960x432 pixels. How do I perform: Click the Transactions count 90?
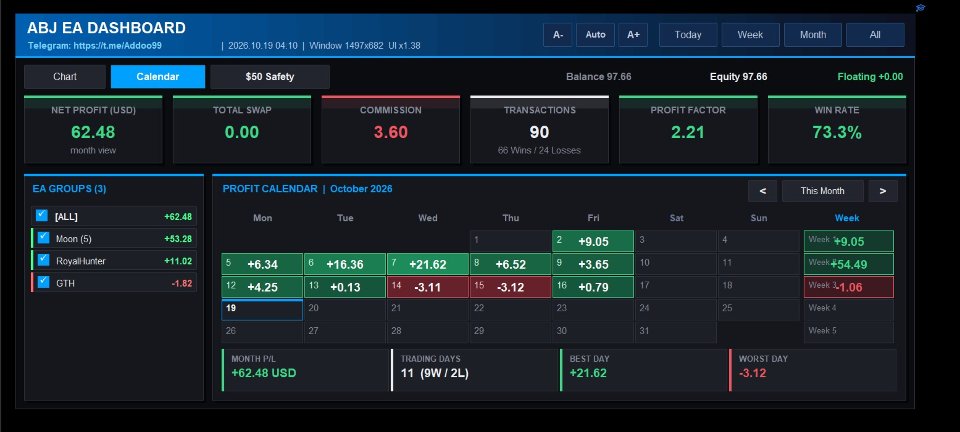click(x=539, y=132)
